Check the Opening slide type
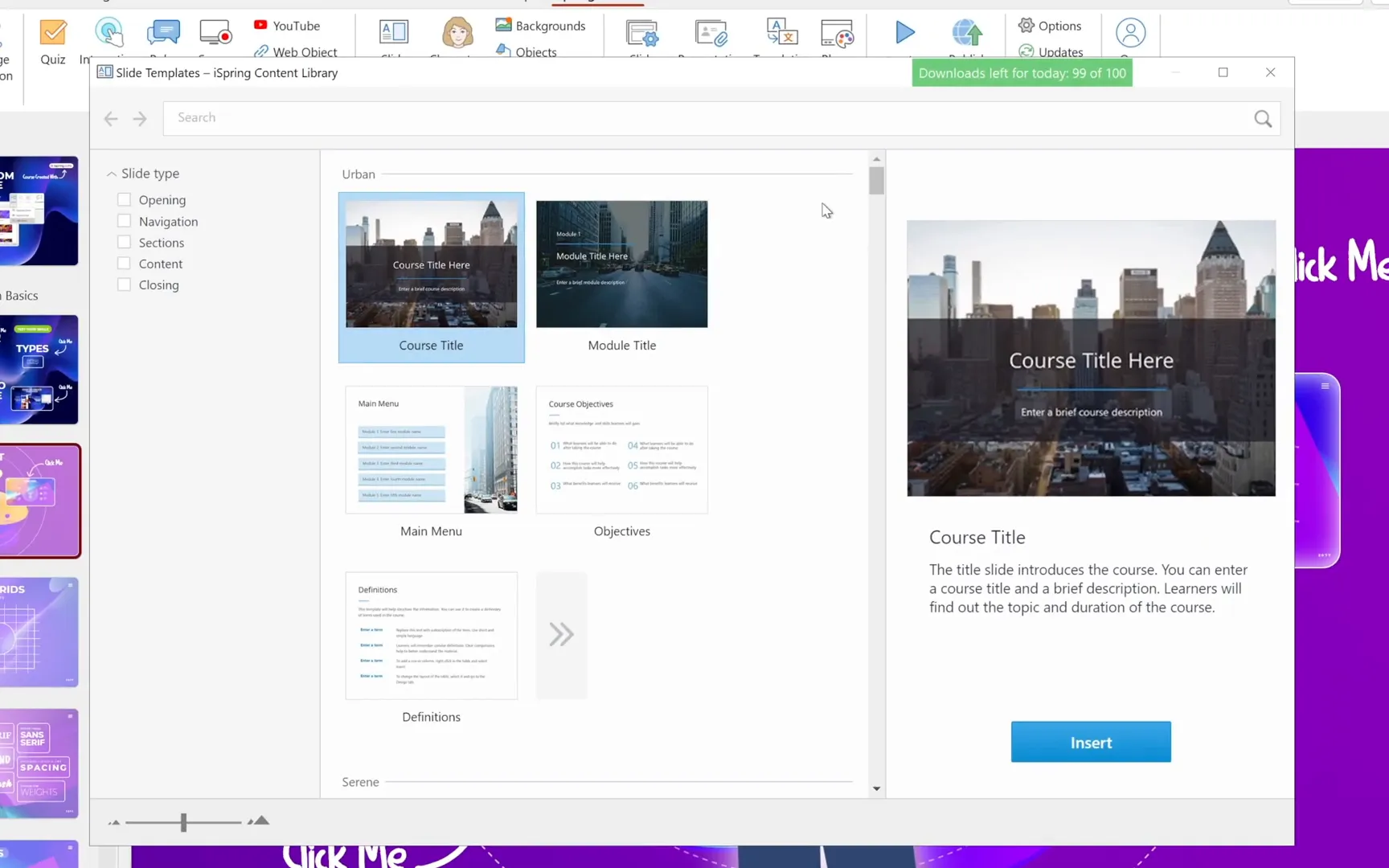This screenshot has height=868, width=1389. click(124, 199)
